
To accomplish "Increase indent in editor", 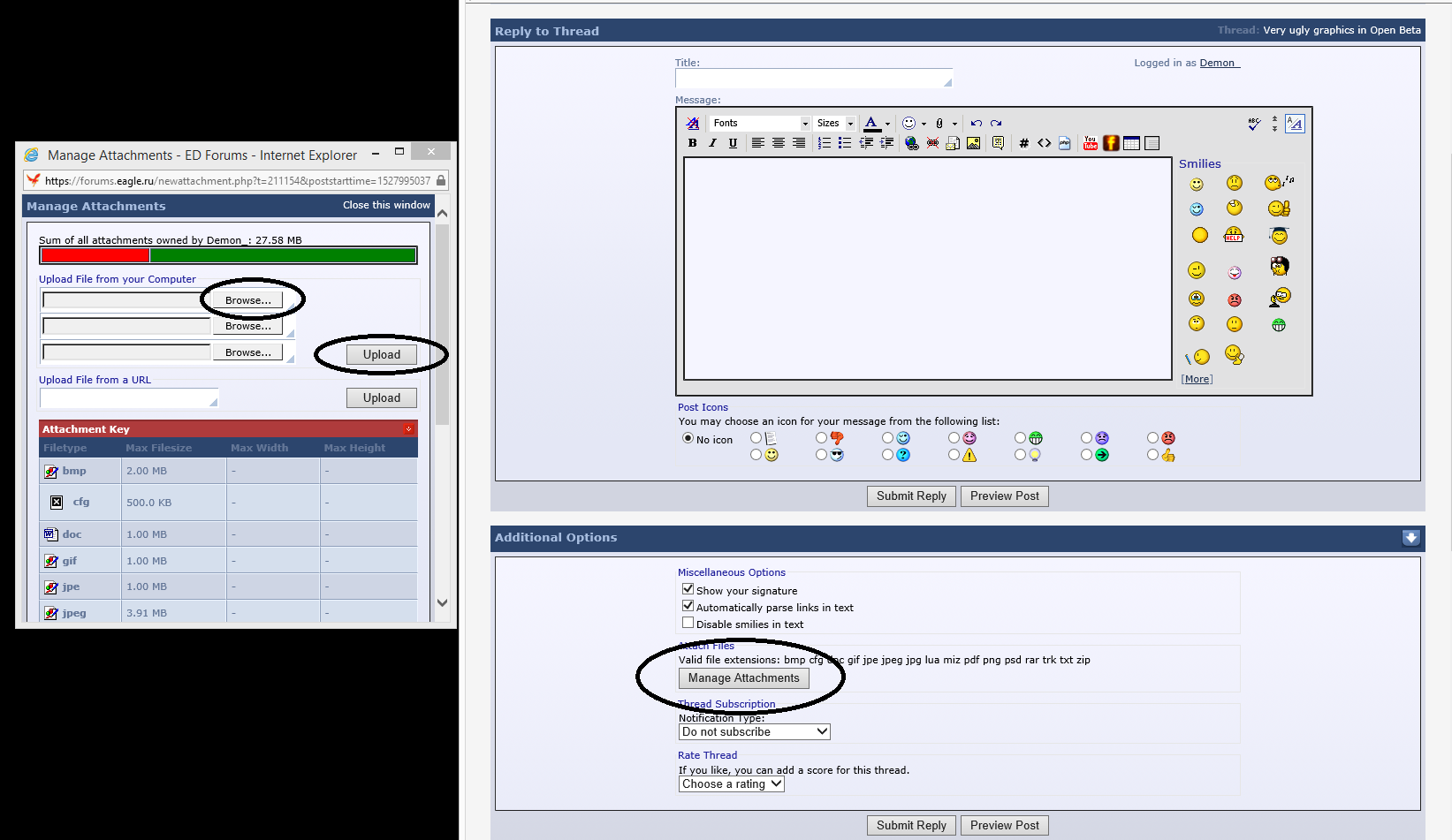I will pyautogui.click(x=886, y=143).
